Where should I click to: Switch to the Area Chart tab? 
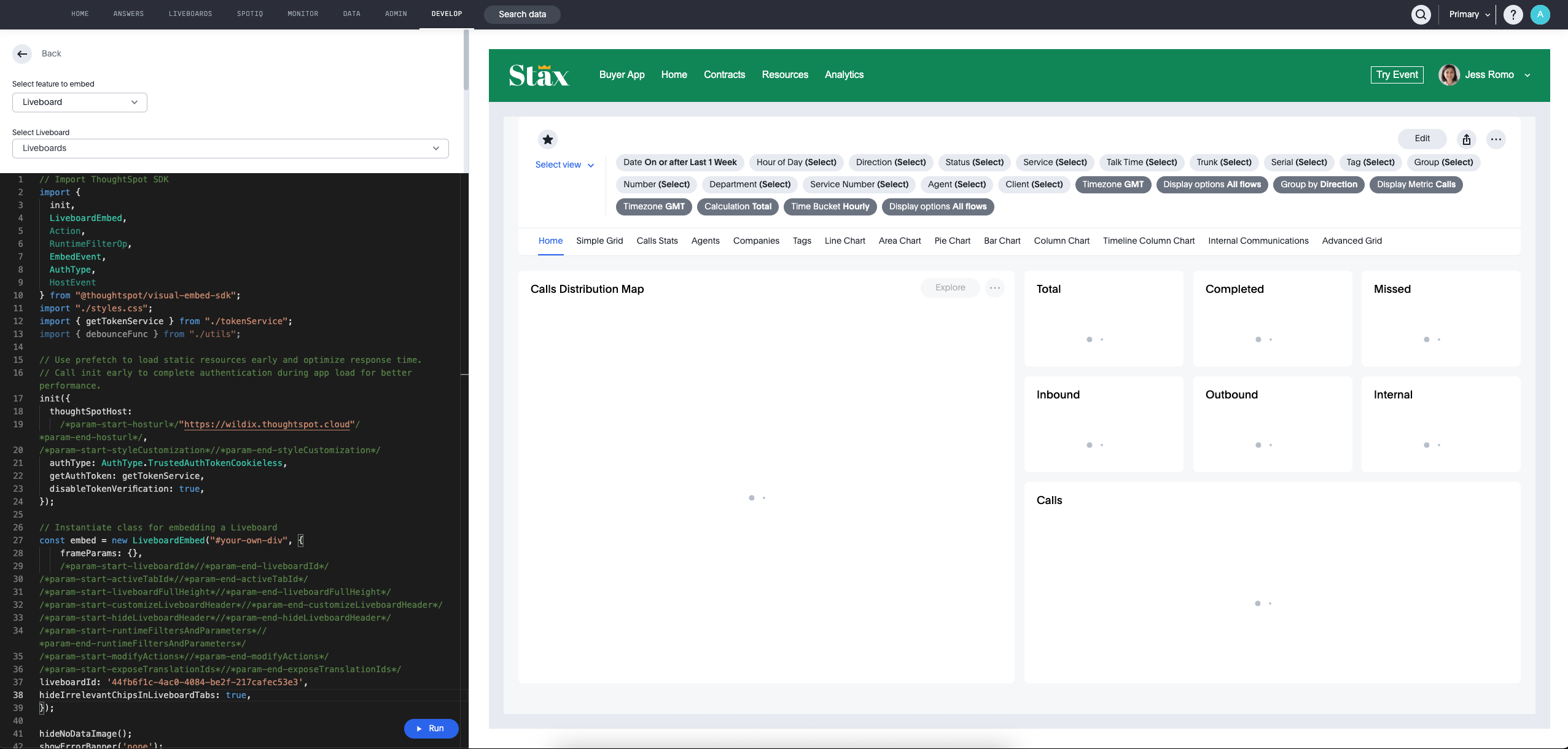coord(900,241)
